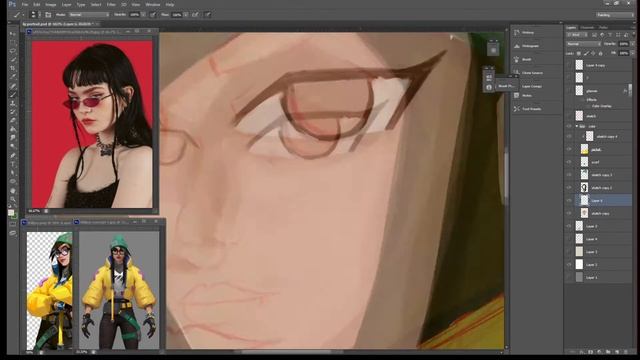
Task: Select the History Brush tool
Action: (x=13, y=112)
